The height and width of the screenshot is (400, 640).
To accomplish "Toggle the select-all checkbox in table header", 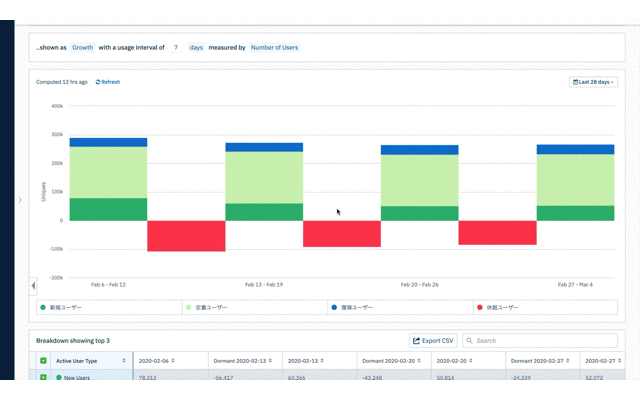I will tap(43, 360).
